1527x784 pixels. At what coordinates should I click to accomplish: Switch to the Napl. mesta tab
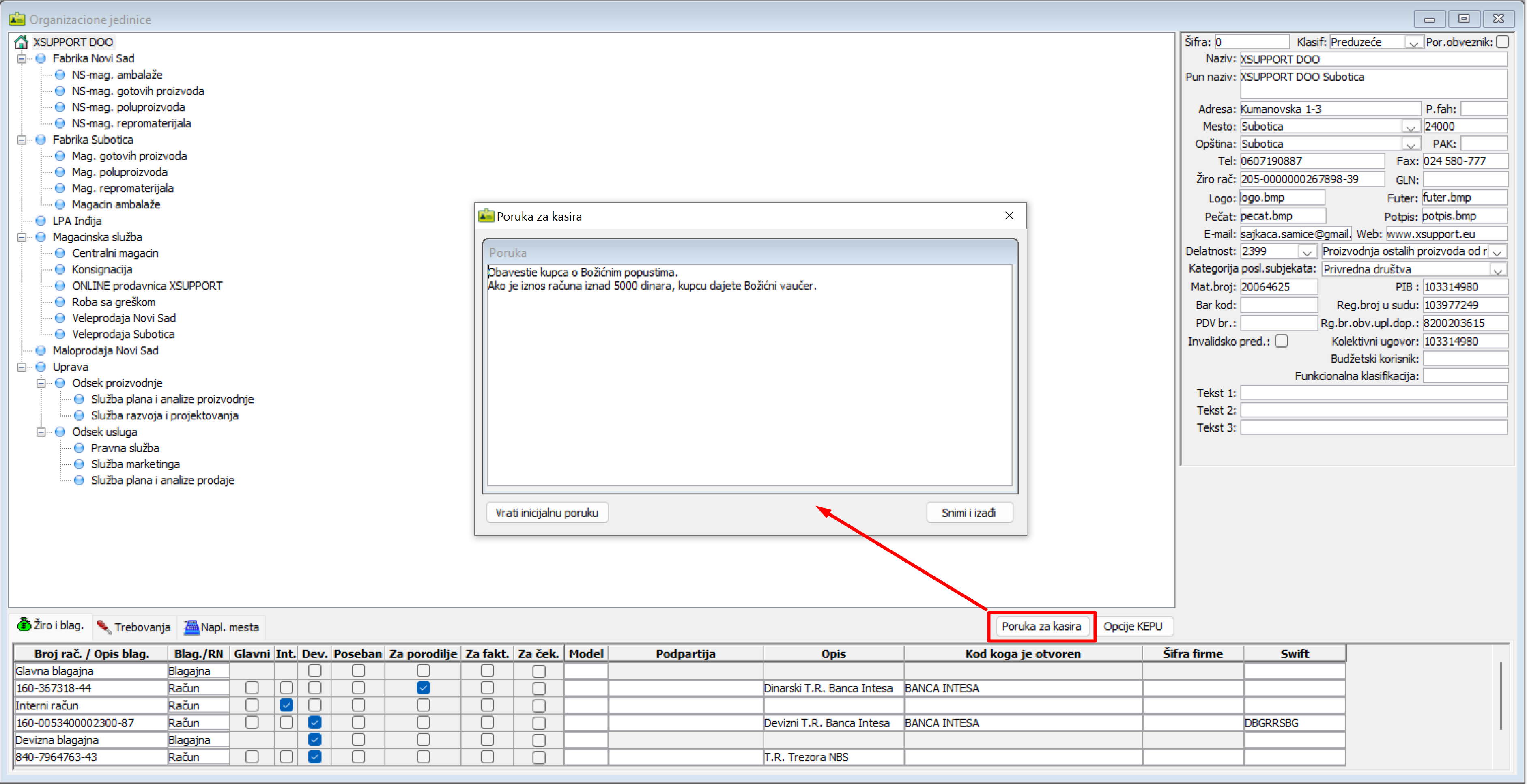pos(222,627)
